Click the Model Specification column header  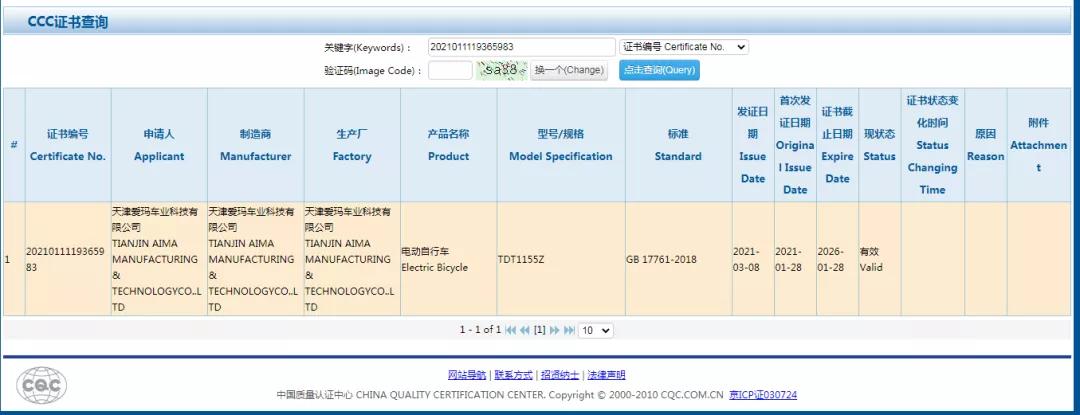[561, 145]
